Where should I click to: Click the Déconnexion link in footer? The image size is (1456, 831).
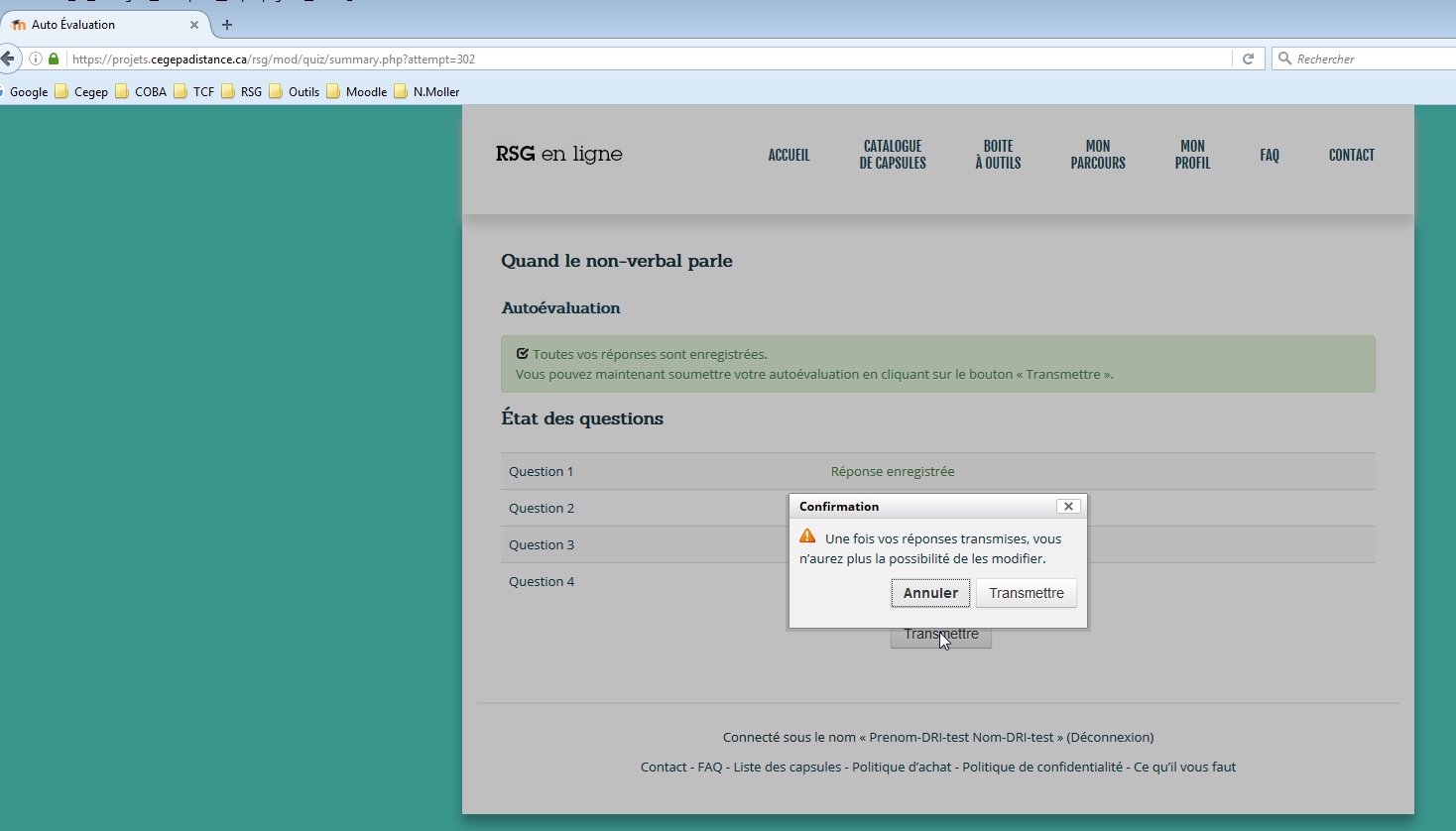pyautogui.click(x=1110, y=737)
